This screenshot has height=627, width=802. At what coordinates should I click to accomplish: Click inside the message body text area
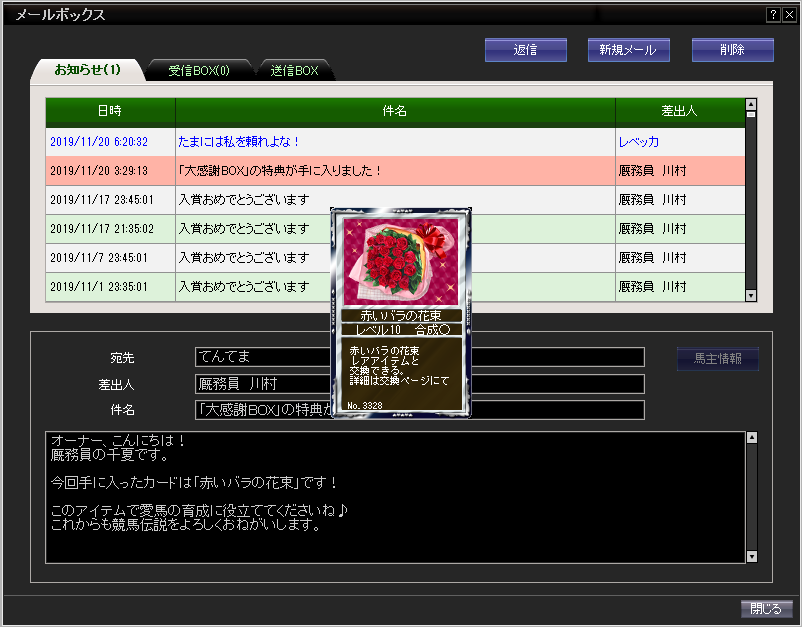[395, 498]
